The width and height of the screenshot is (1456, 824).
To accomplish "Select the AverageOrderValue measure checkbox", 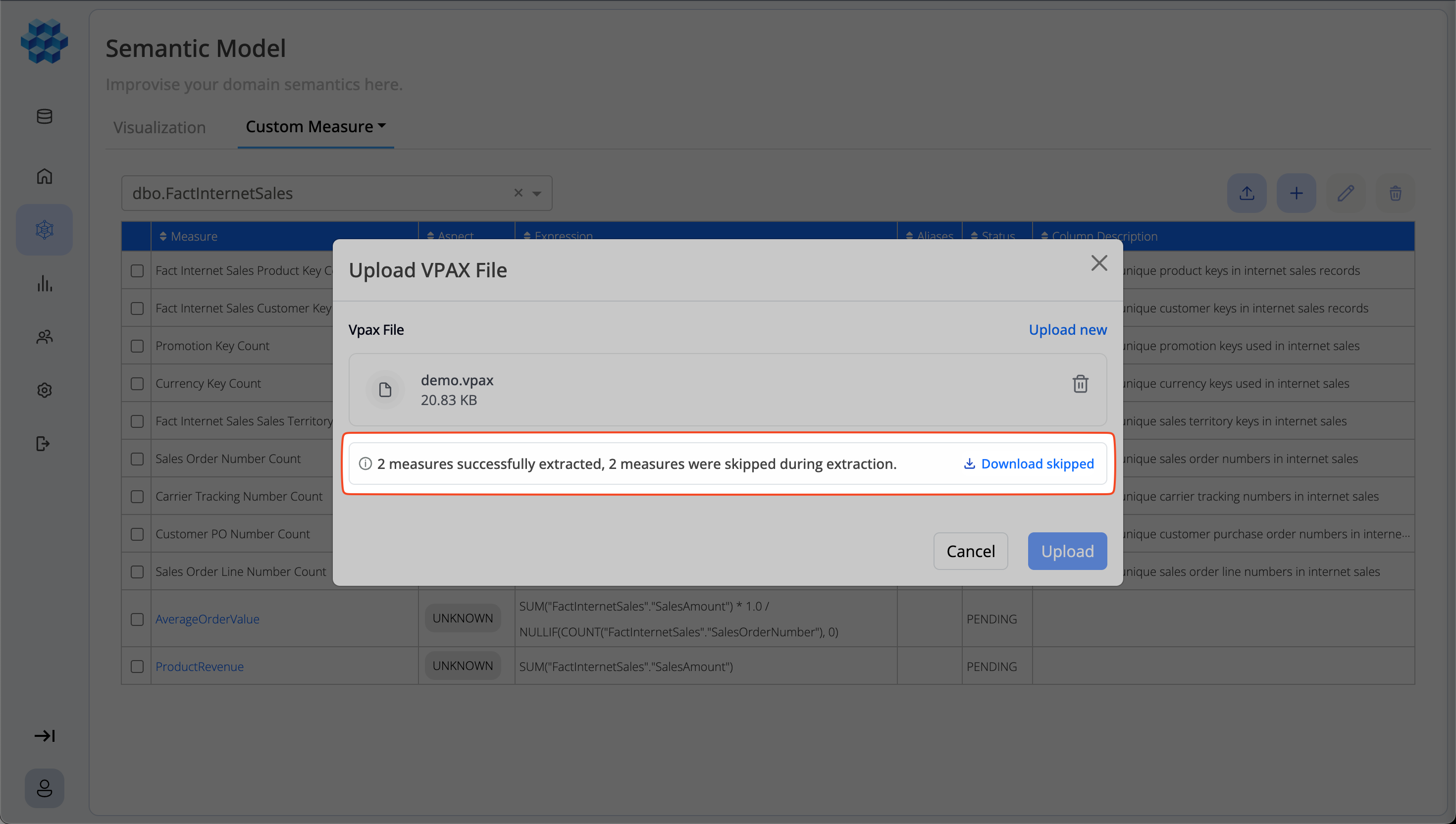I will click(x=137, y=619).
